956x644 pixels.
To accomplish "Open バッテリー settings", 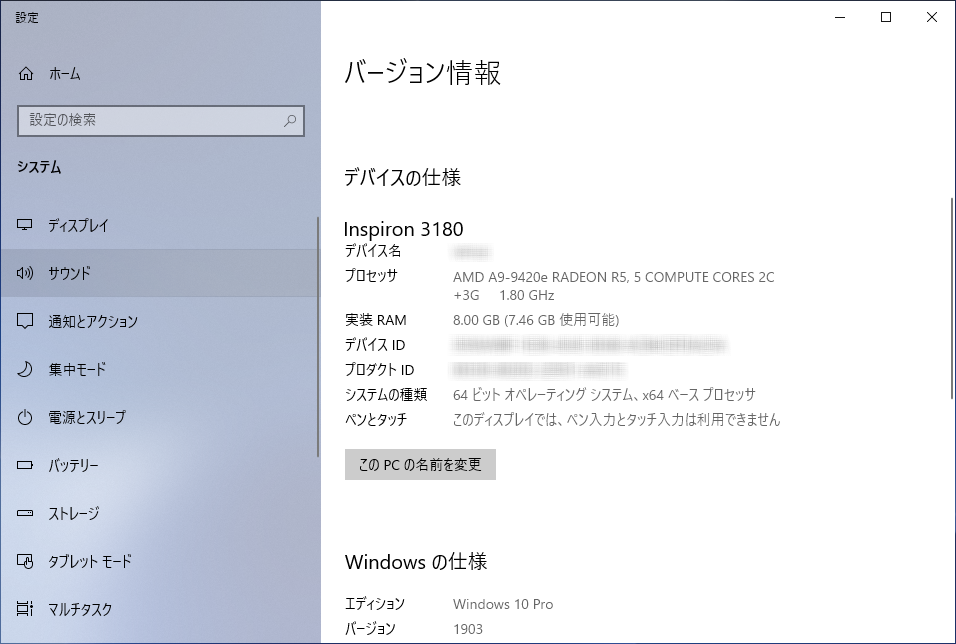I will click(x=159, y=465).
